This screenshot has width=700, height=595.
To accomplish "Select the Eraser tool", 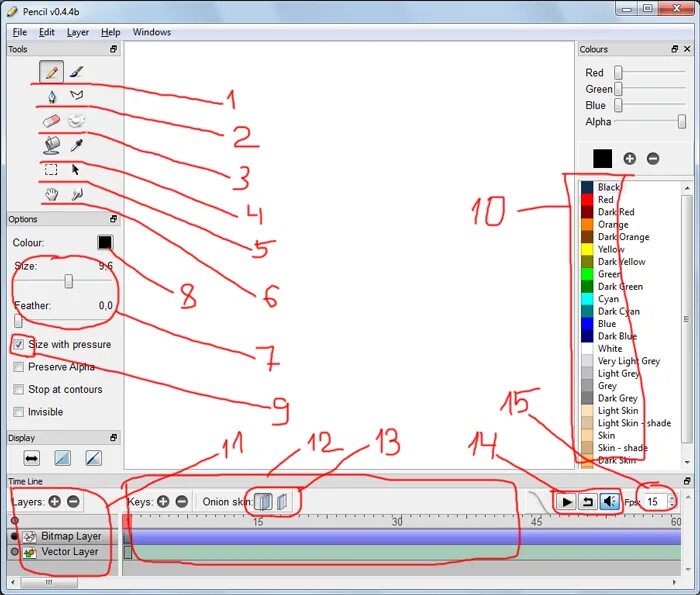I will pyautogui.click(x=51, y=120).
